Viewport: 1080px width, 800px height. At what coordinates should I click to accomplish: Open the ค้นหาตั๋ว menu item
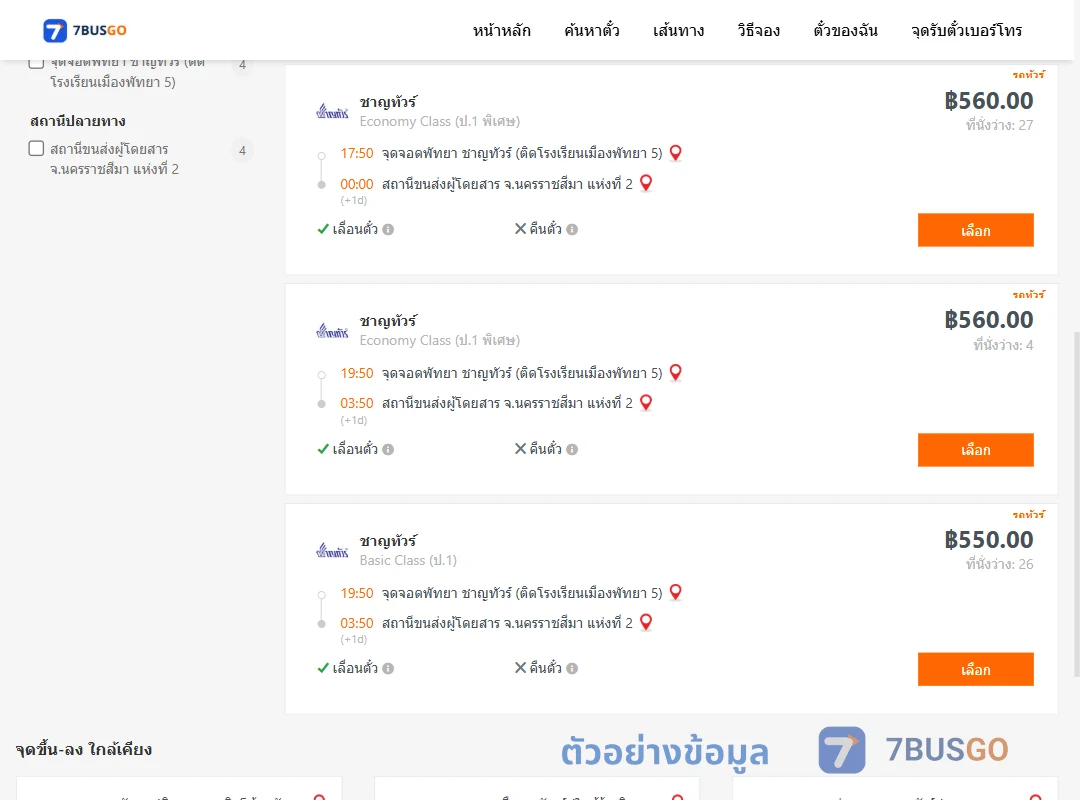[592, 30]
